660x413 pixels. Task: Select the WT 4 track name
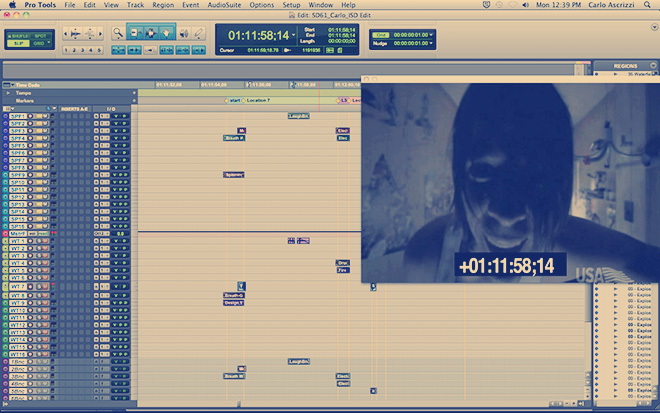18,263
